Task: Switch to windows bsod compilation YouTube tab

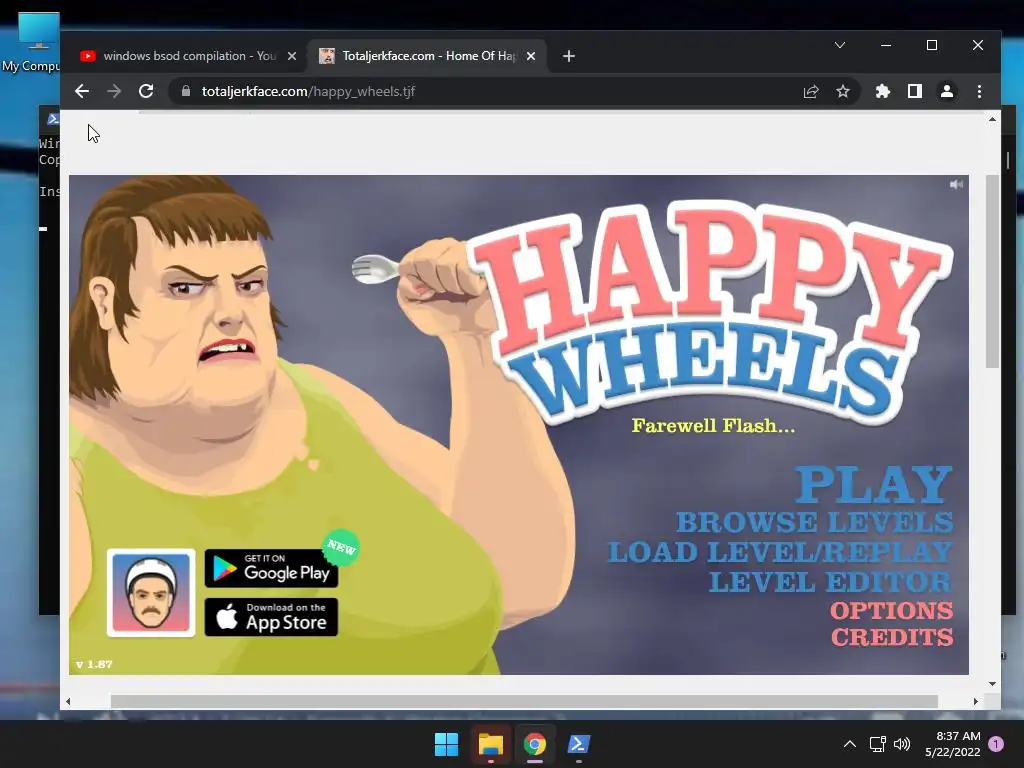Action: pyautogui.click(x=189, y=56)
